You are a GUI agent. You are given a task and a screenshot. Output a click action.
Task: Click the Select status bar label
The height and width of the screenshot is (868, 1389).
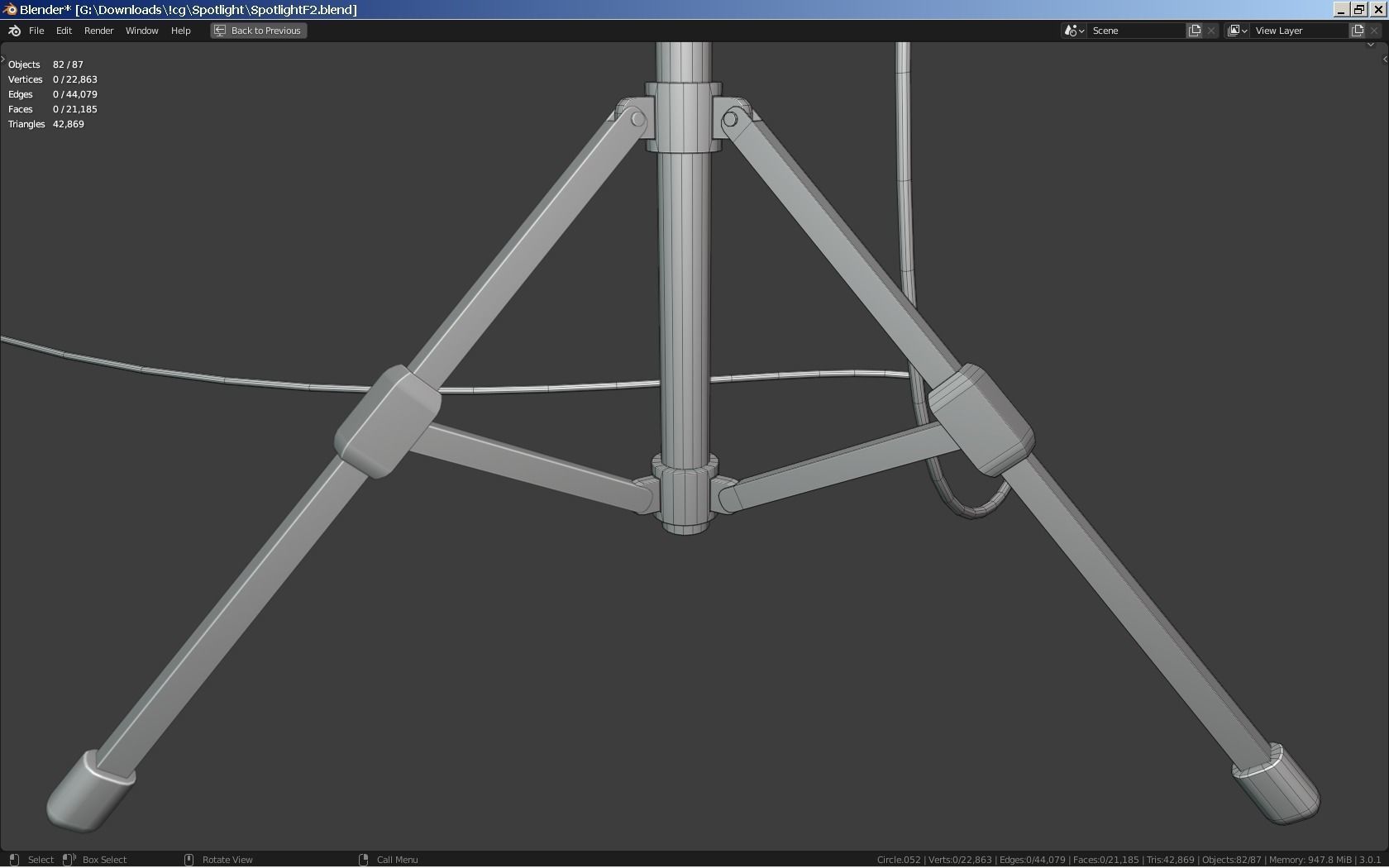pyautogui.click(x=41, y=860)
